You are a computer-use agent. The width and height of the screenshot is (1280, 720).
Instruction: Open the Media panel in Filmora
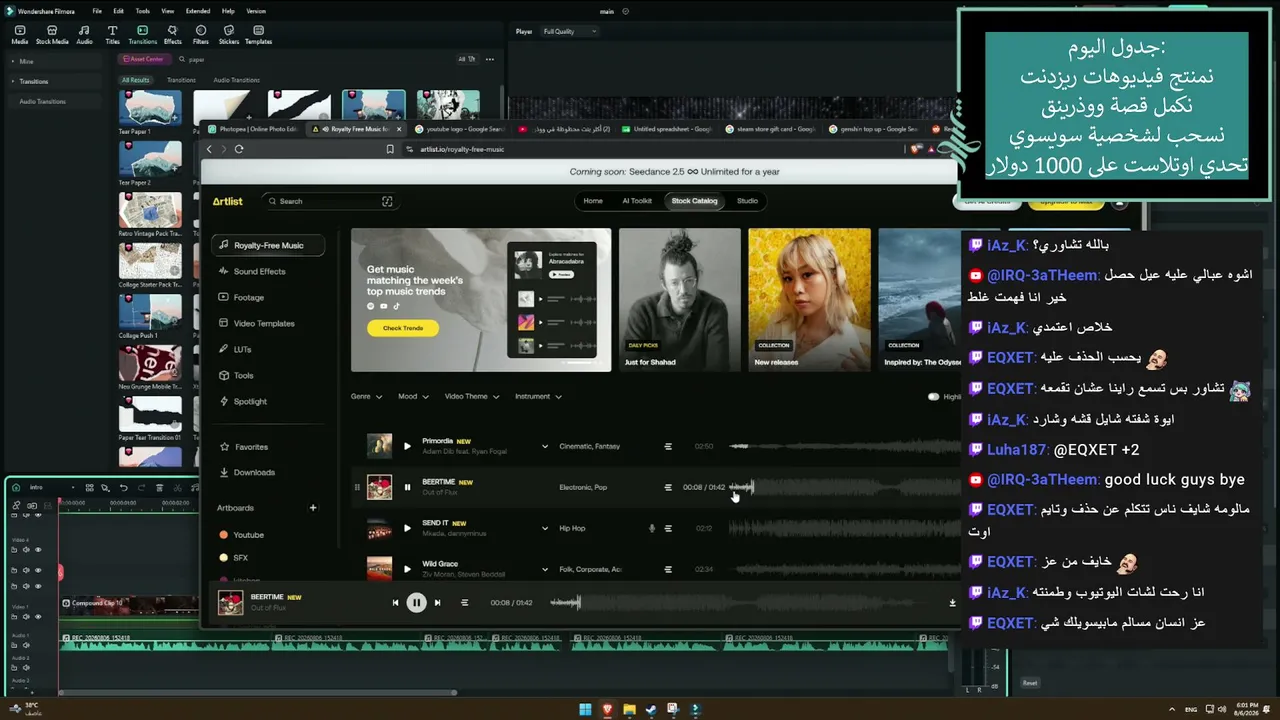click(19, 35)
